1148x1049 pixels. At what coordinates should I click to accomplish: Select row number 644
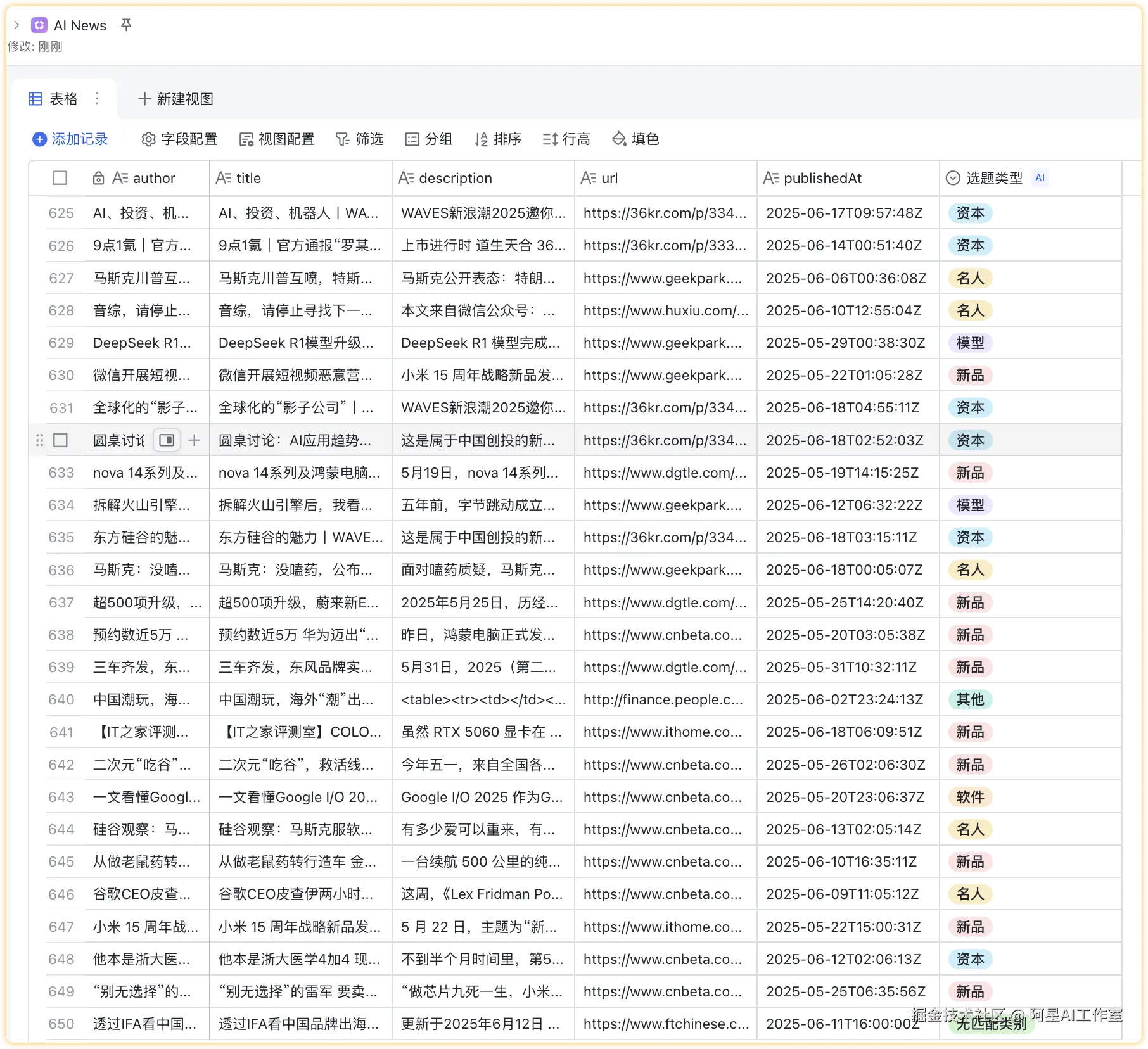click(61, 829)
